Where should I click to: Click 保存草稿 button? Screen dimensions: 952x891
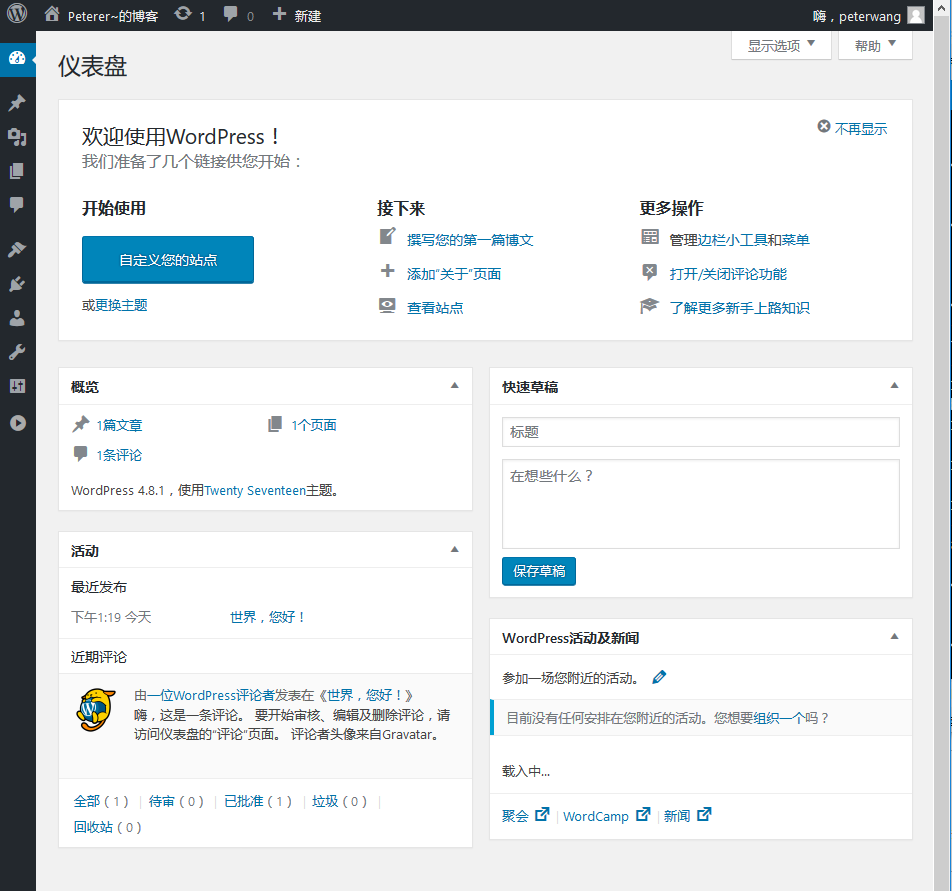point(539,571)
